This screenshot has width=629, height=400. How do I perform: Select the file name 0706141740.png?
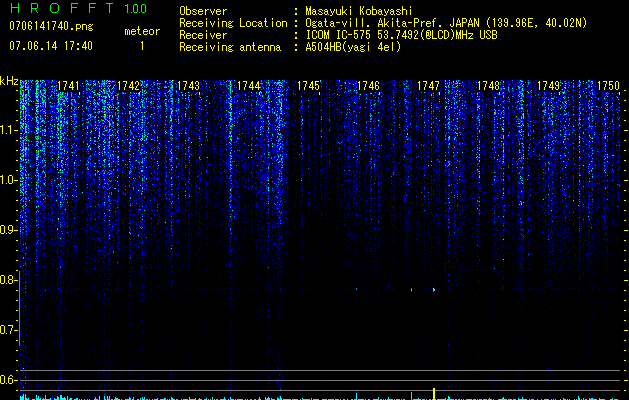51,26
